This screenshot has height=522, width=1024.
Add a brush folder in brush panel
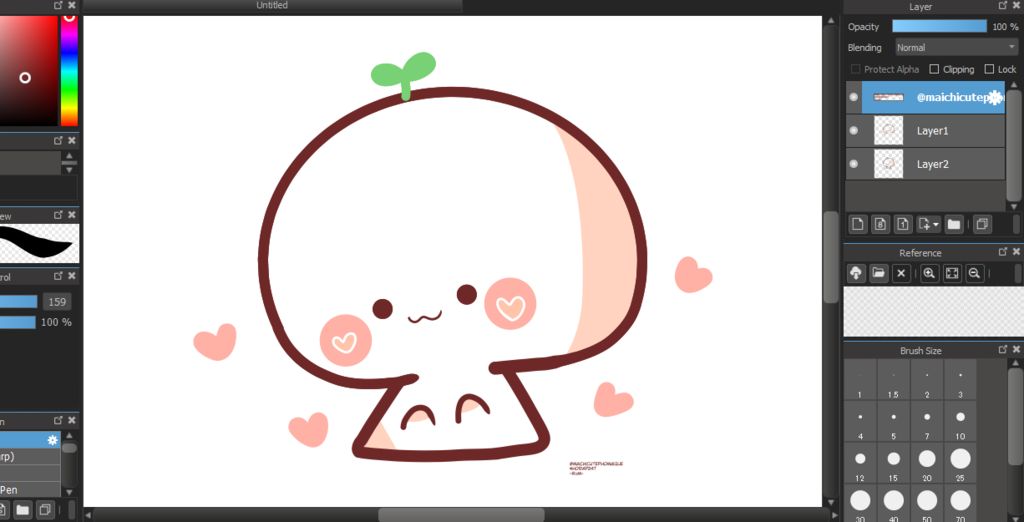point(22,509)
